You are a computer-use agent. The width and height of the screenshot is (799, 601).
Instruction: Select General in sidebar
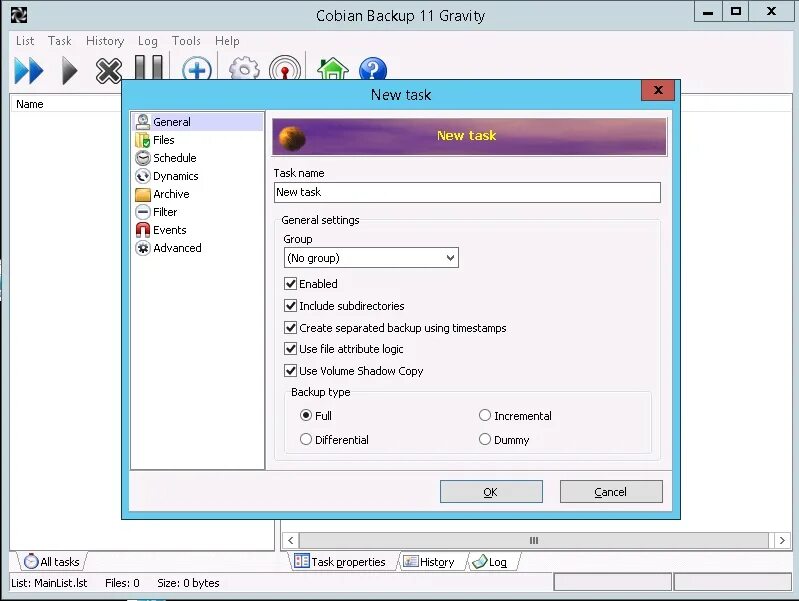tap(198, 122)
